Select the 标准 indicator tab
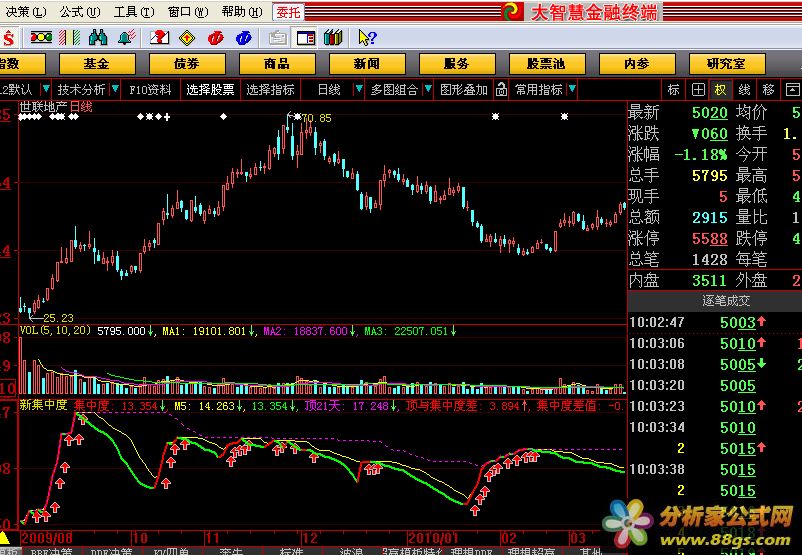This screenshot has width=802, height=555. 292,551
